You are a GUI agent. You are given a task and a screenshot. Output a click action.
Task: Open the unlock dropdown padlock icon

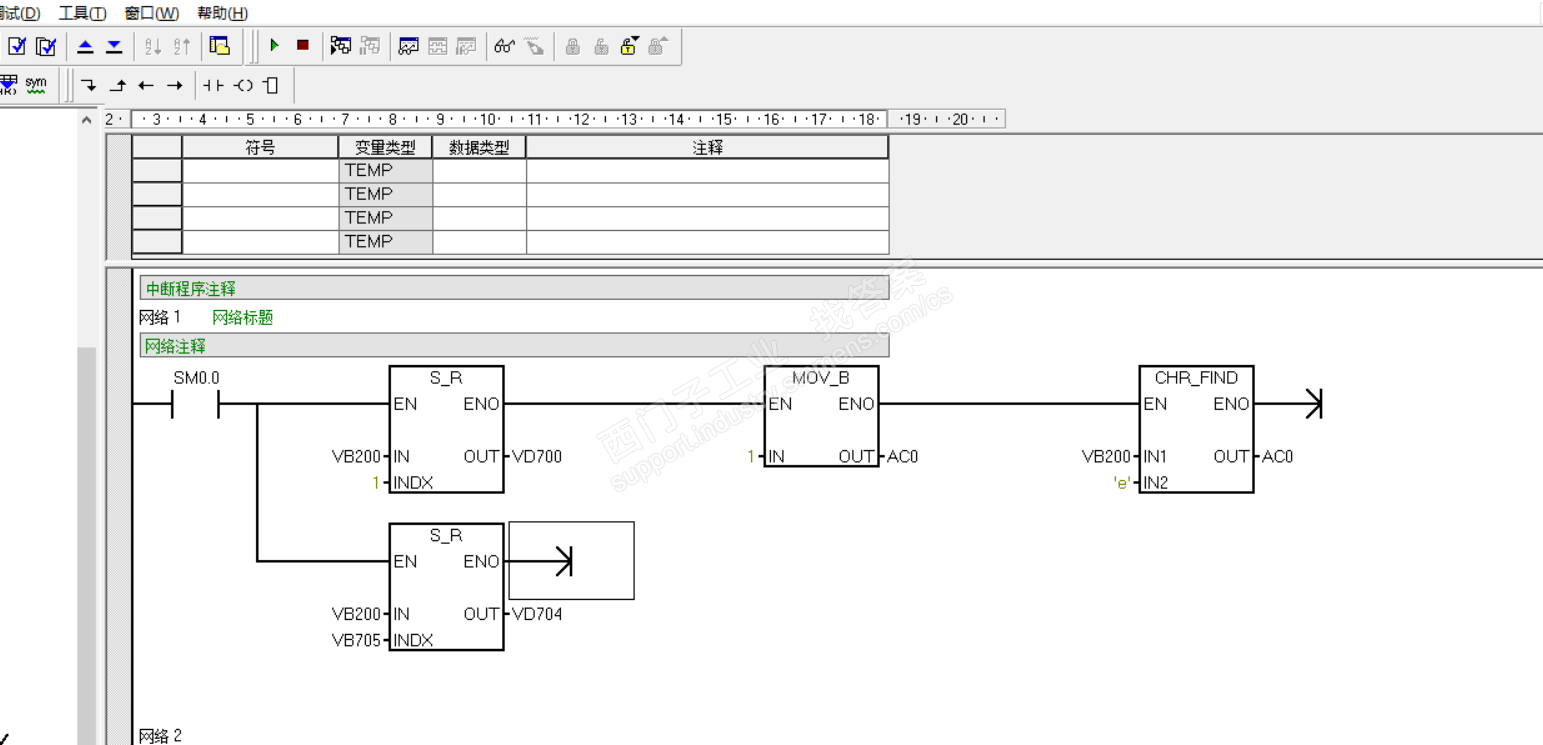pyautogui.click(x=629, y=46)
